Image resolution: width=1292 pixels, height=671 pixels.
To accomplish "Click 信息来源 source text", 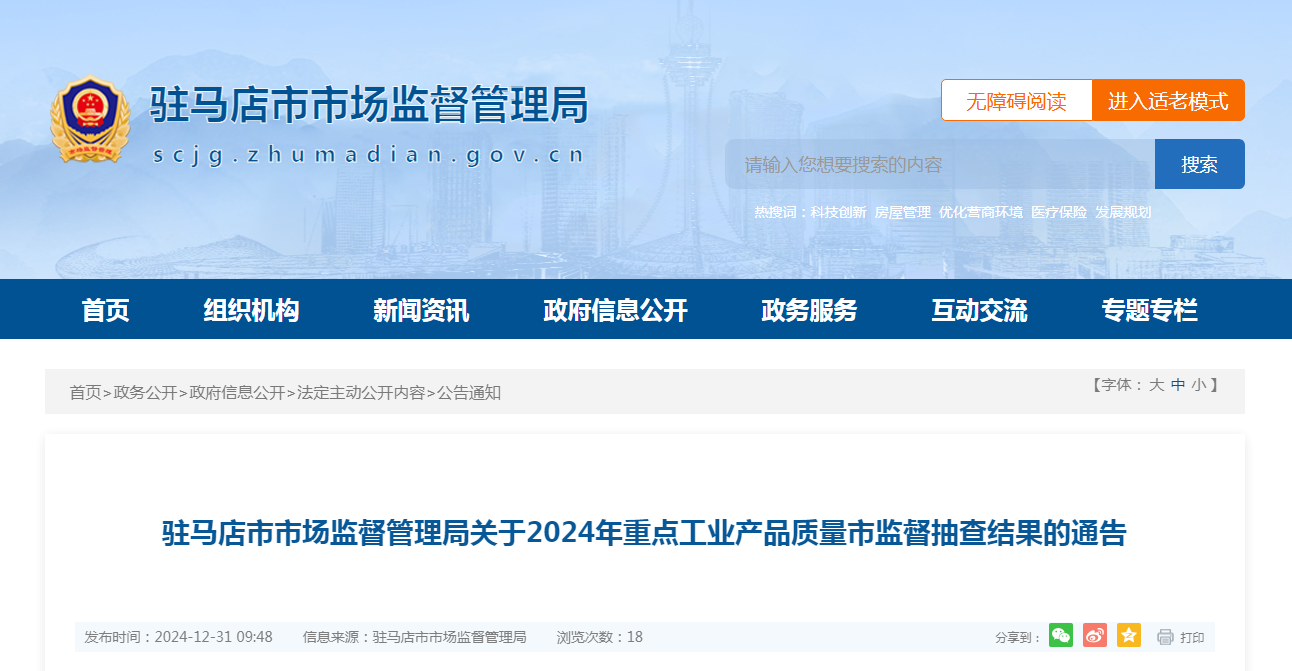I will click(414, 637).
